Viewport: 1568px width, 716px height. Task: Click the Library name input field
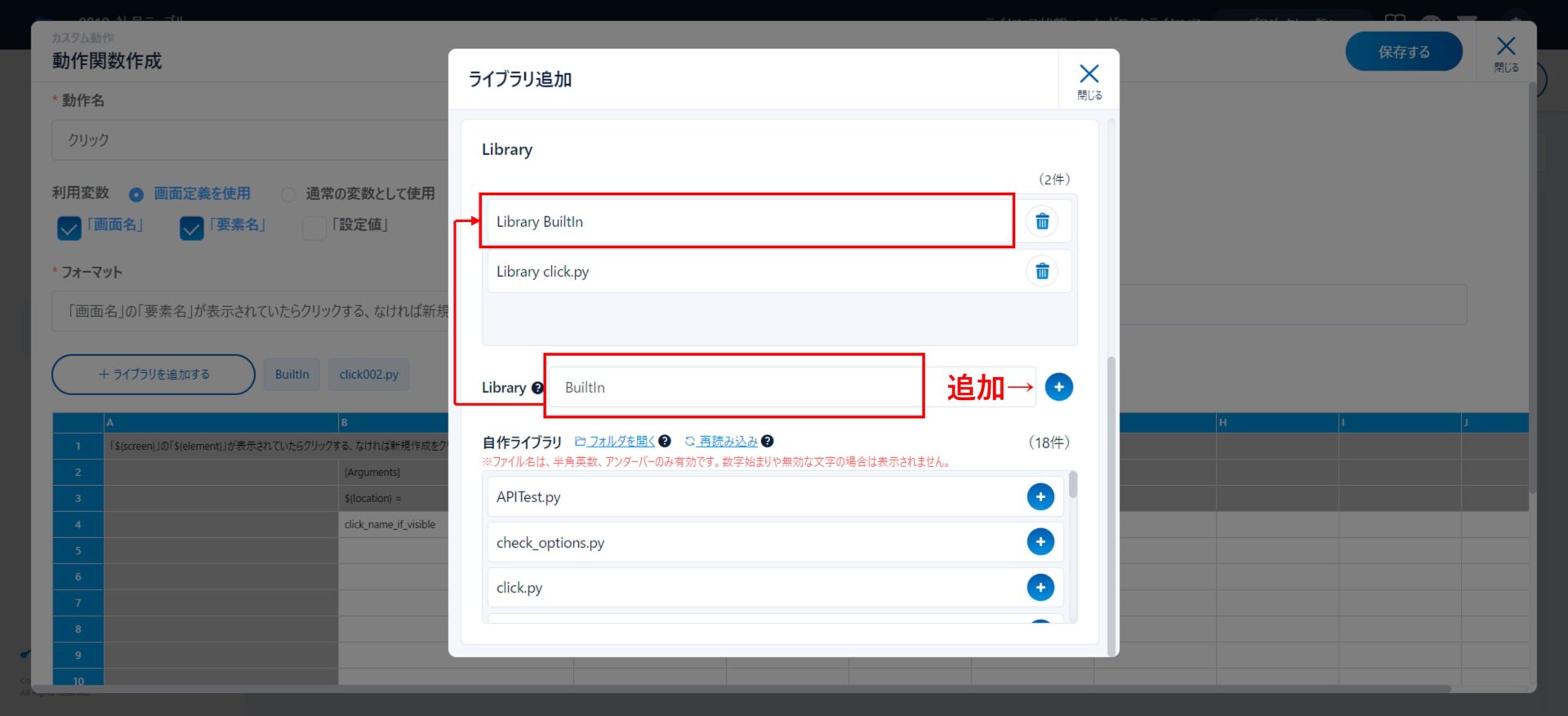point(735,387)
